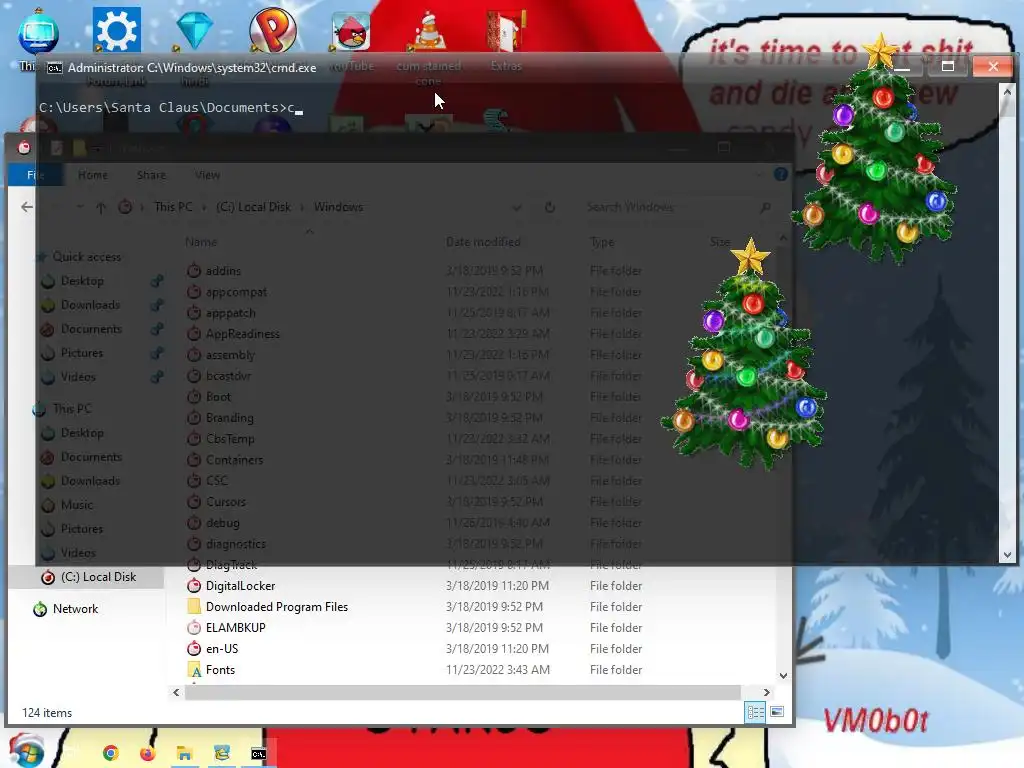Open the blue gear settings desktop shortcut
The image size is (1024, 768).
[116, 29]
